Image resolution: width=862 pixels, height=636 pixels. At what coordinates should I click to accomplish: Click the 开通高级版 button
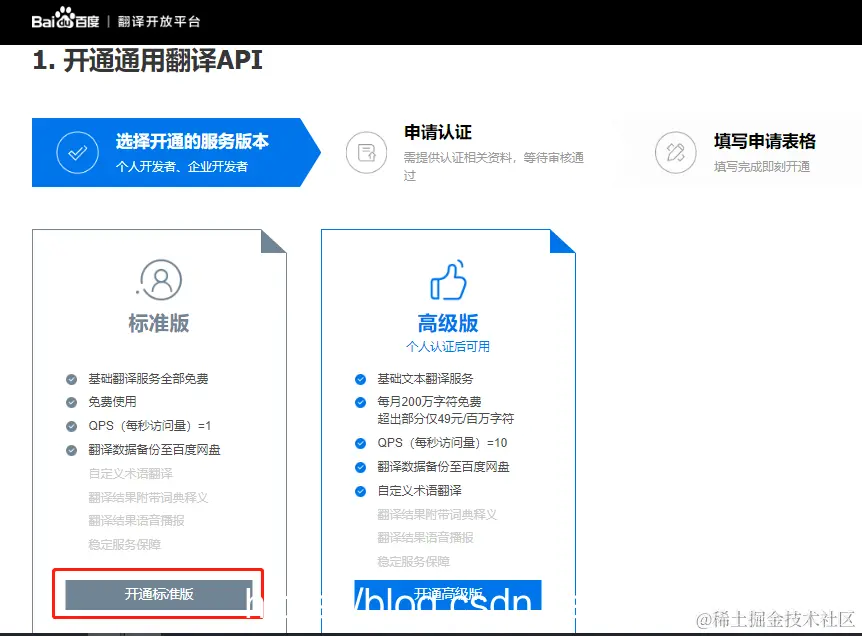pyautogui.click(x=447, y=591)
